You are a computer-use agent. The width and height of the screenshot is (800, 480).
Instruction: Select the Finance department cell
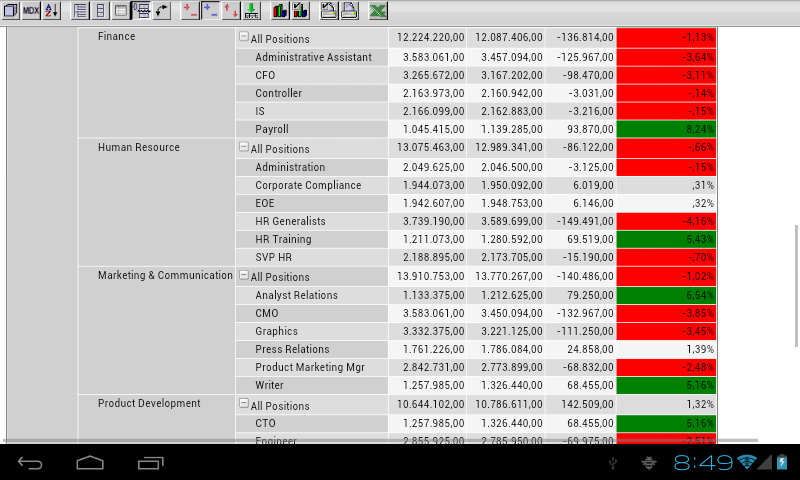coord(156,83)
